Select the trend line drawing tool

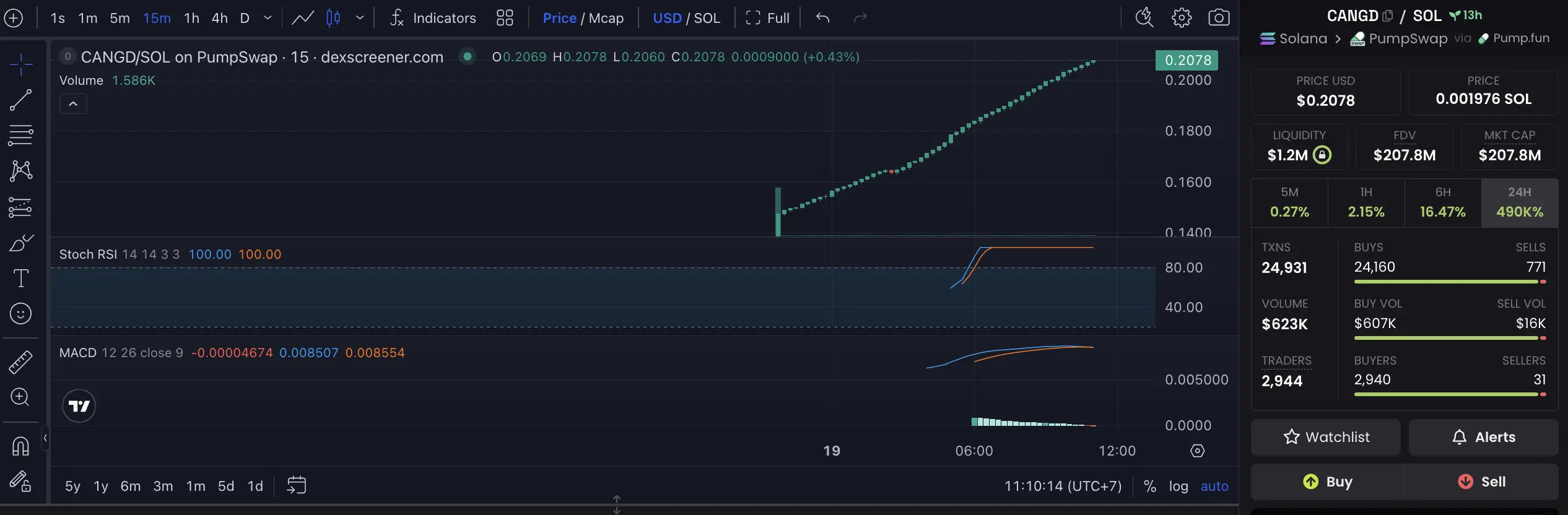tap(20, 100)
